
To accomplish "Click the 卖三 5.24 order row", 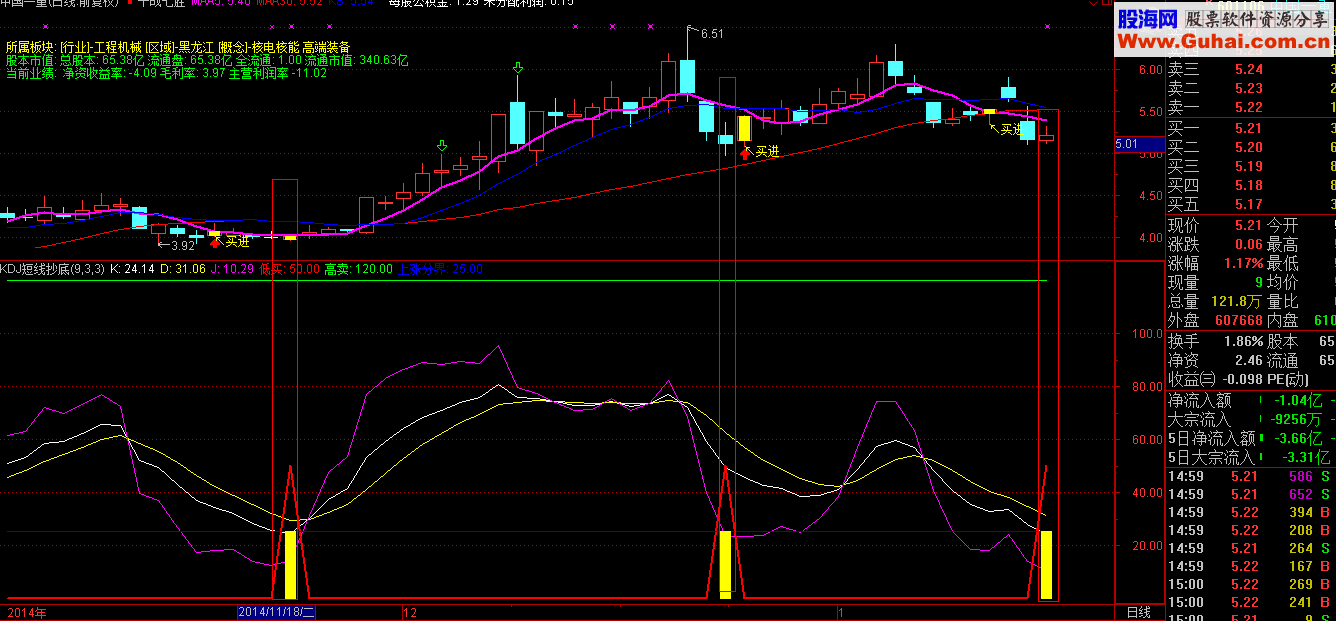I will pos(1250,69).
